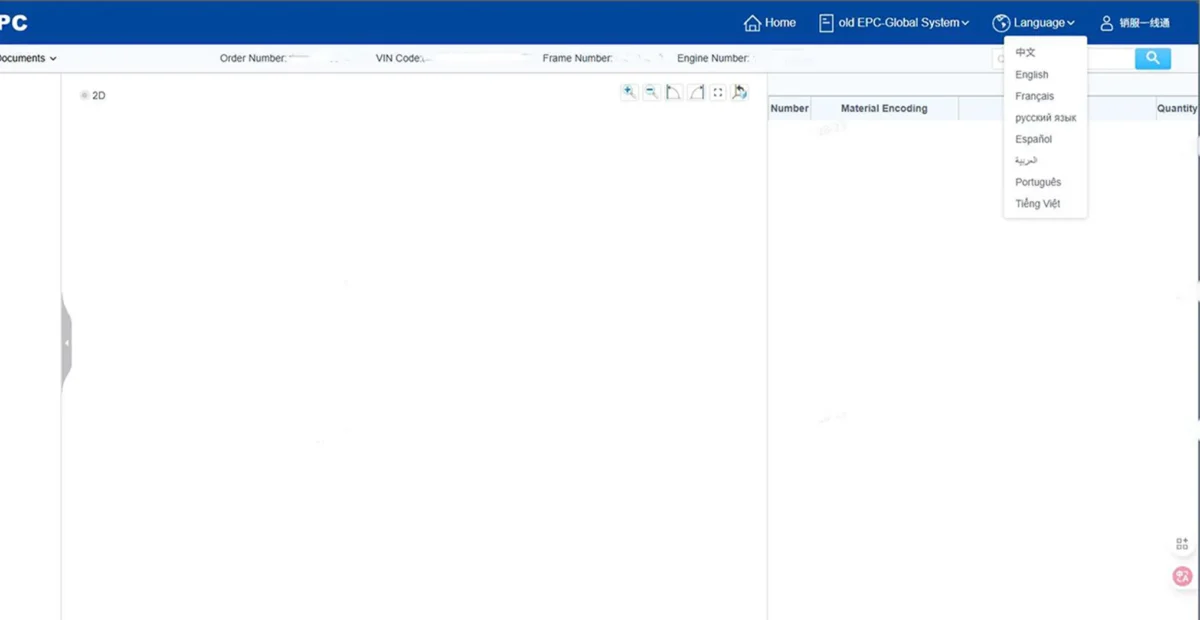Choose English from the language list

1031,75
